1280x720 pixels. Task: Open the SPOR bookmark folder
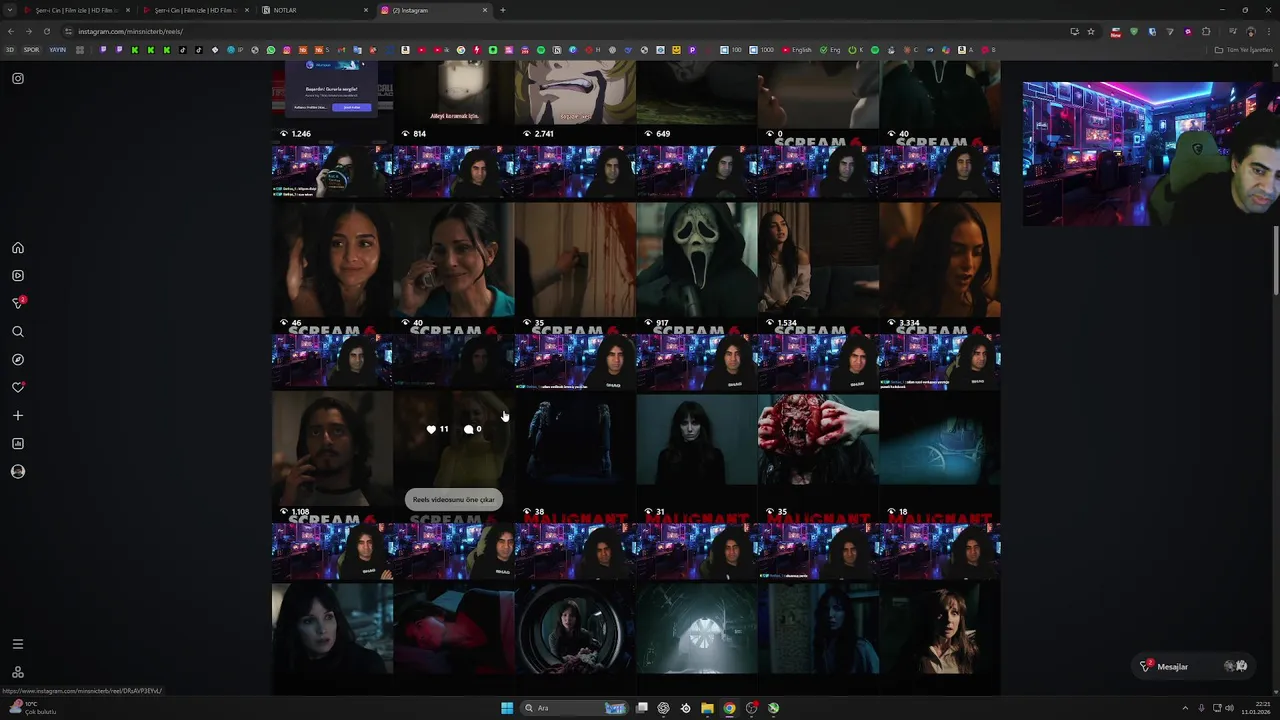click(x=31, y=50)
